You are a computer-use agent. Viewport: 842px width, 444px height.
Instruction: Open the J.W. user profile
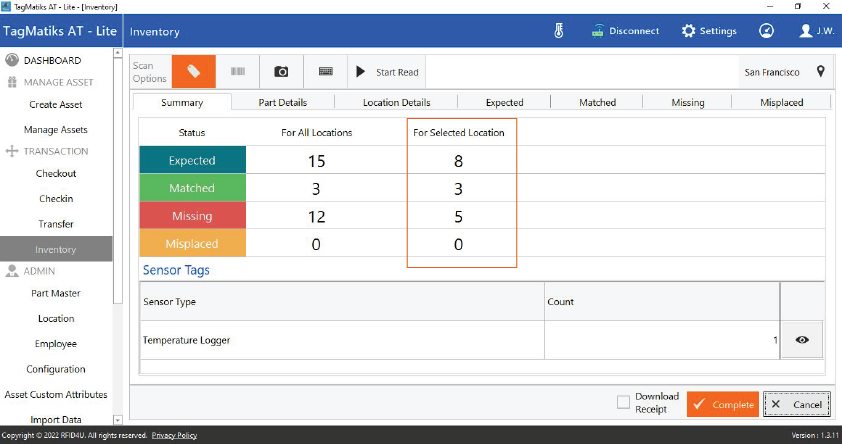tap(817, 31)
